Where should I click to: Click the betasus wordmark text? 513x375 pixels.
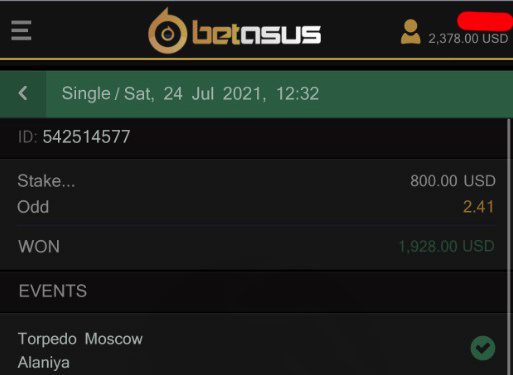click(x=257, y=34)
